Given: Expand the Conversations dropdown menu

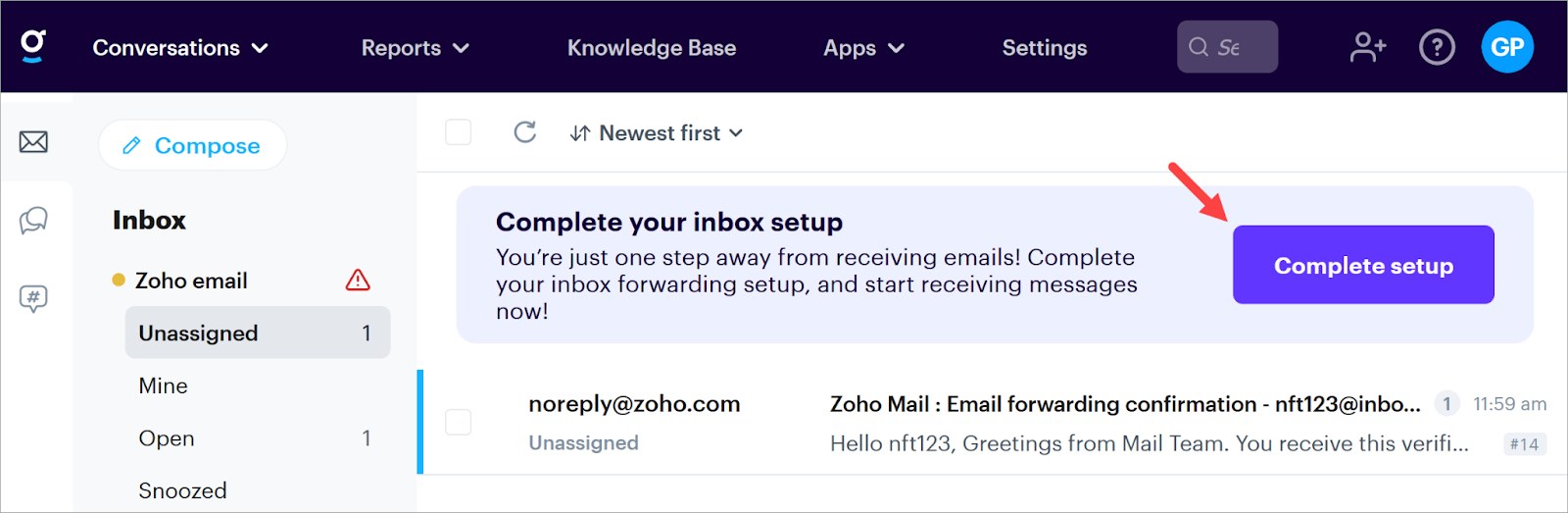Looking at the screenshot, I should pyautogui.click(x=180, y=48).
